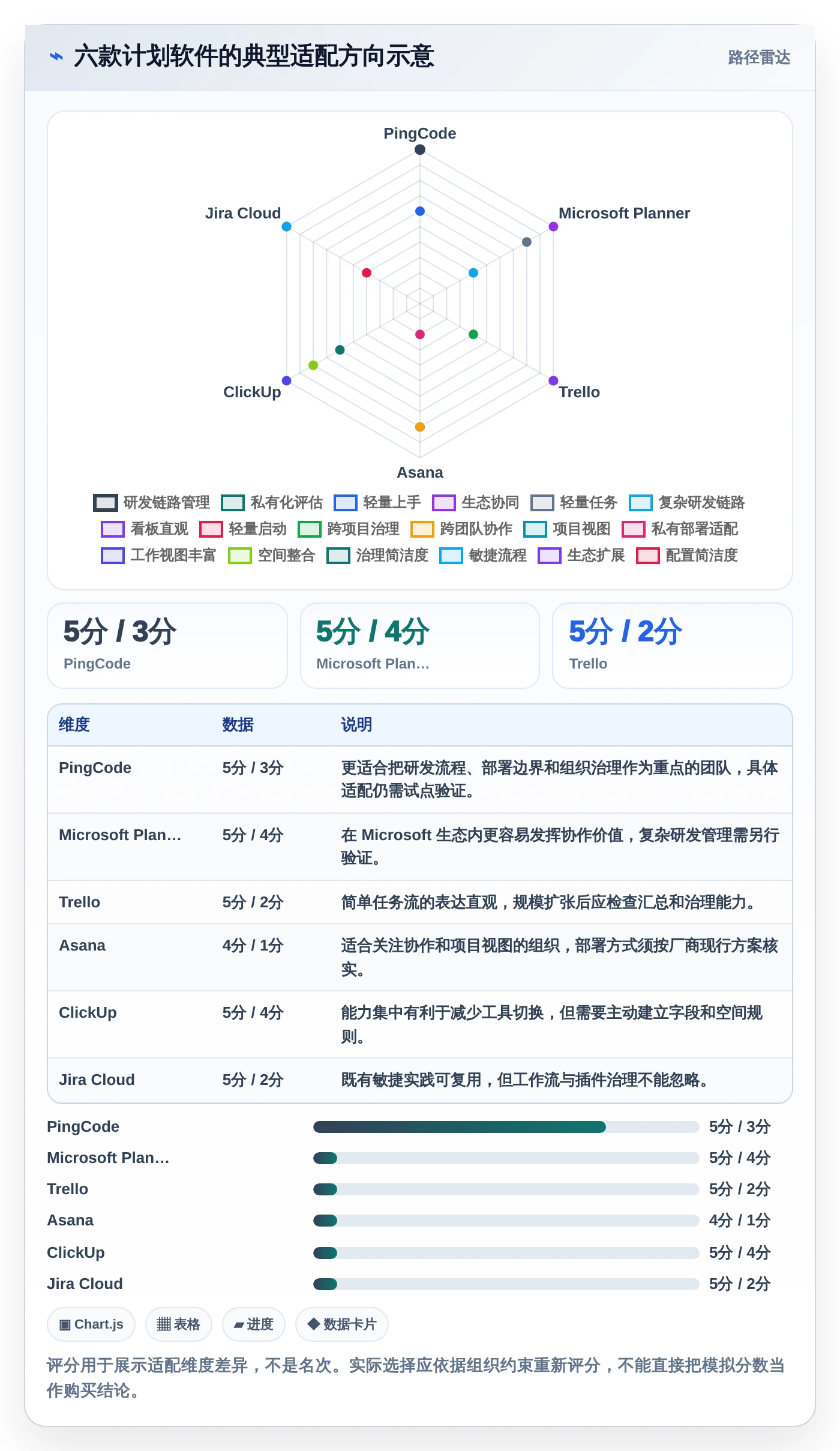Click the Asana progress bar
The width and height of the screenshot is (840, 1451).
[x=506, y=1220]
